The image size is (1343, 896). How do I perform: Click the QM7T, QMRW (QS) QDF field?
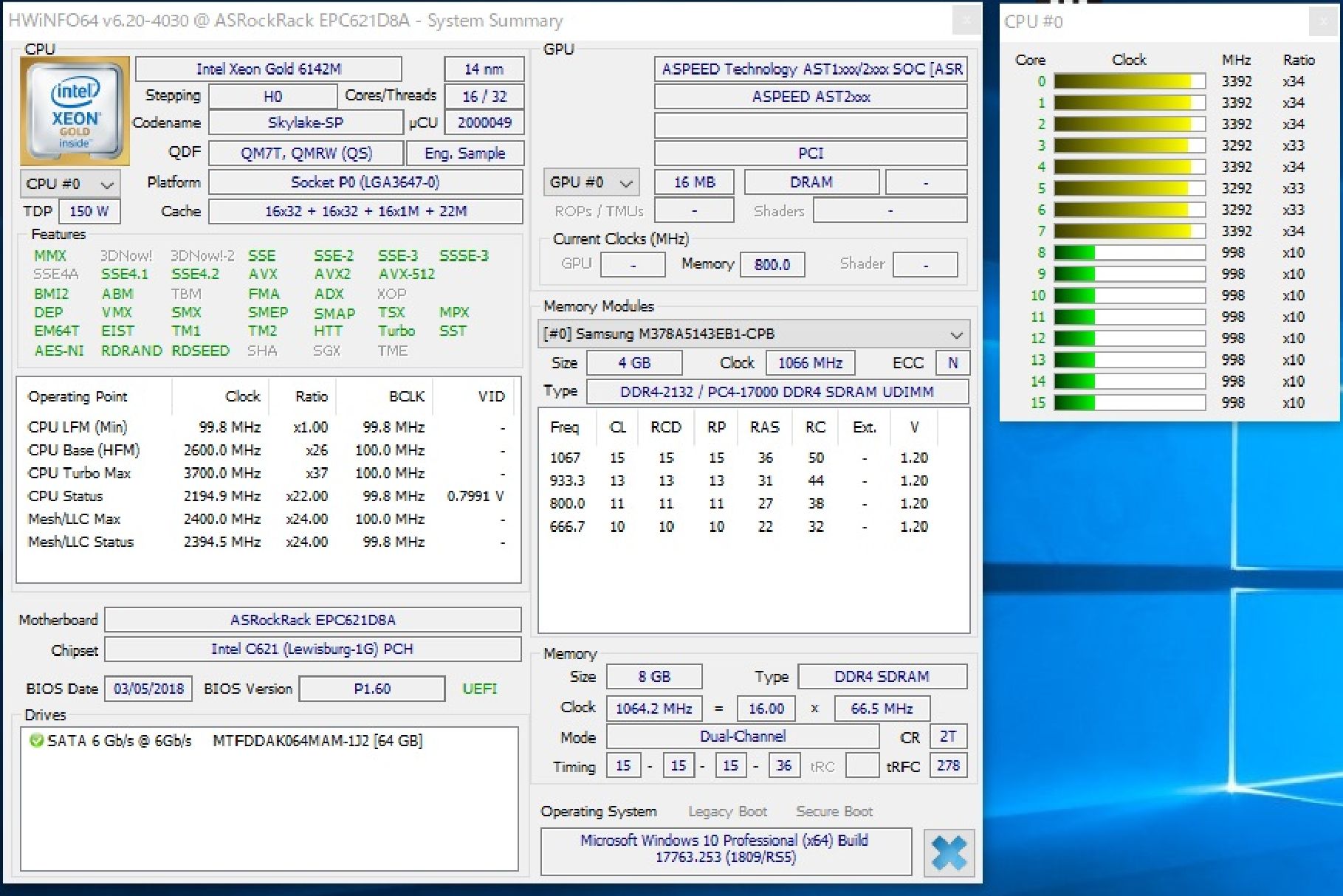click(x=306, y=153)
